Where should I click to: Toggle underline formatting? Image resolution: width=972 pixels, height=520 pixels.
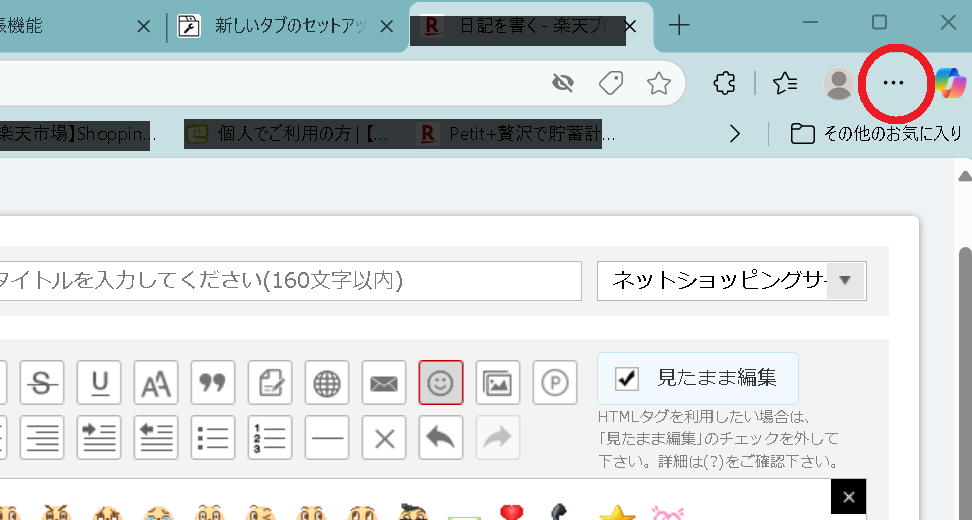pyautogui.click(x=99, y=382)
